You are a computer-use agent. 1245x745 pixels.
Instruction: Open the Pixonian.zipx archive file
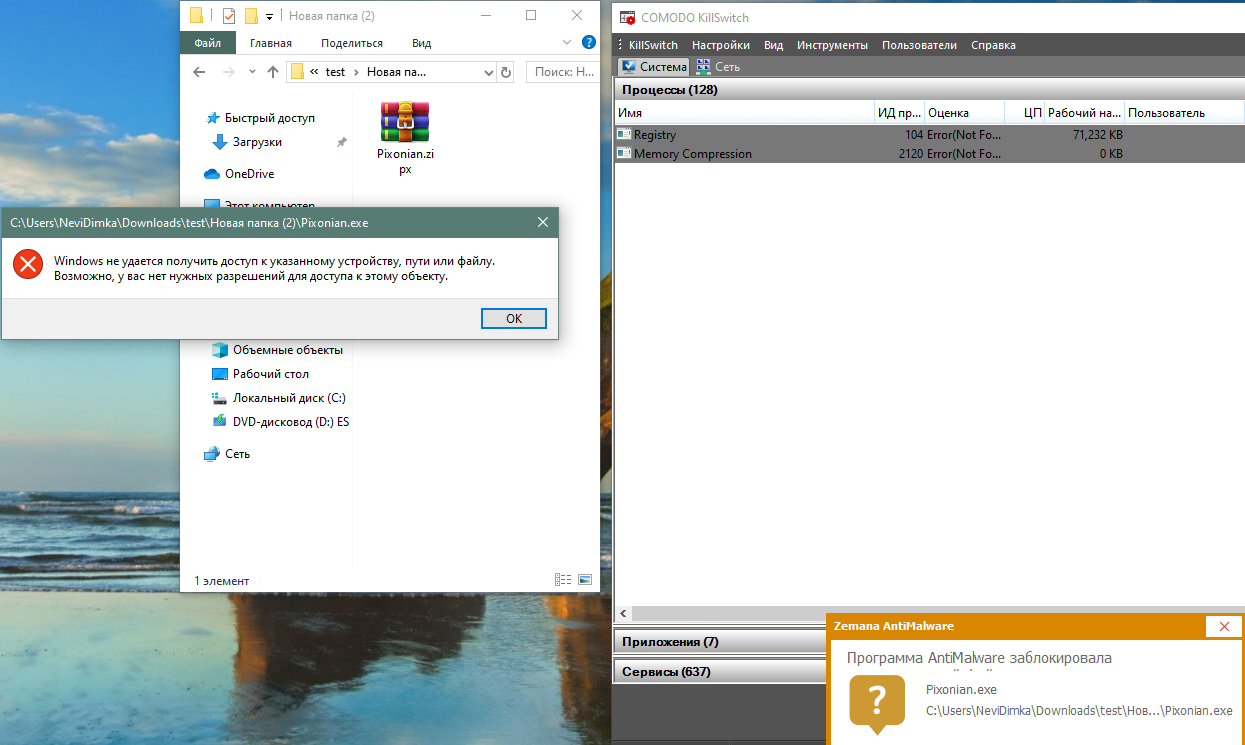[405, 137]
